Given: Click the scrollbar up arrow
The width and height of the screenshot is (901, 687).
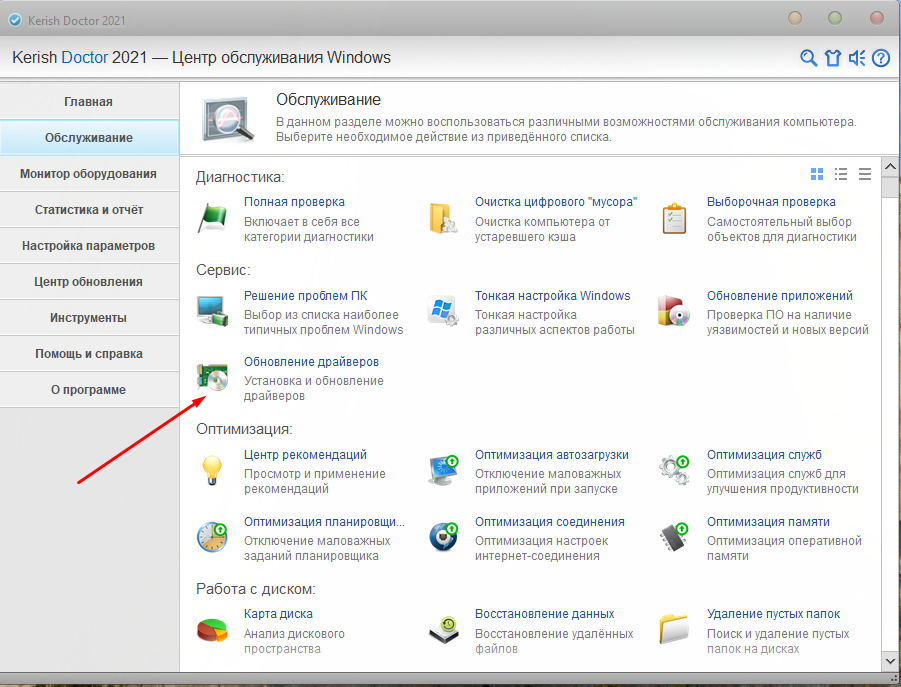Looking at the screenshot, I should [x=890, y=167].
